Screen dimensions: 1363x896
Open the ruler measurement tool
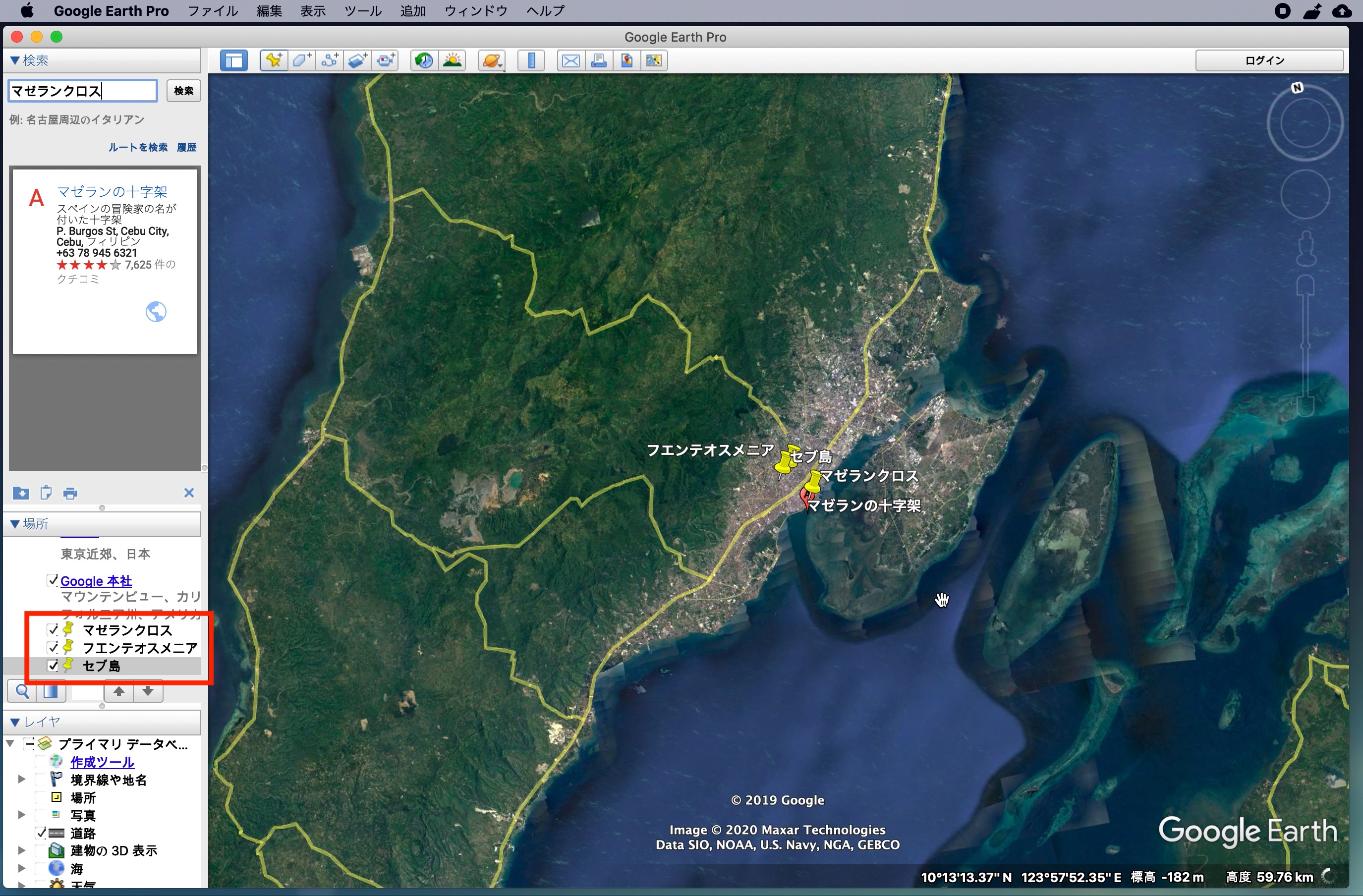click(x=531, y=60)
